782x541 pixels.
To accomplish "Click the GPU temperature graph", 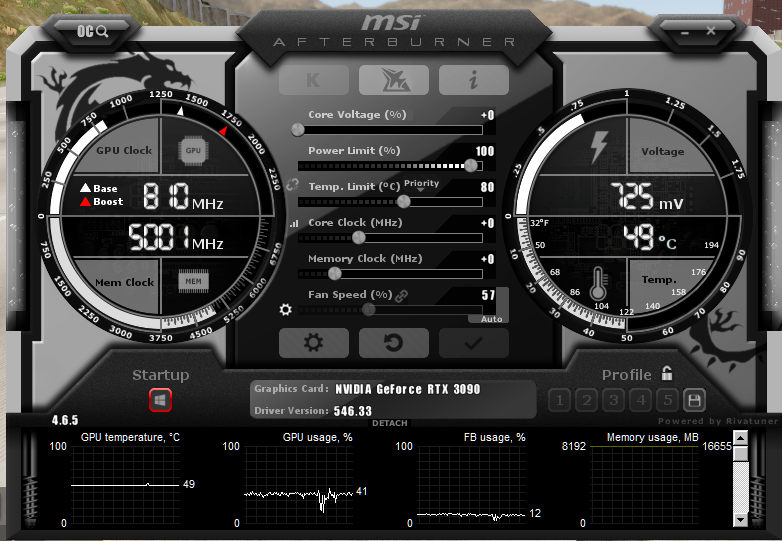I will (x=125, y=487).
